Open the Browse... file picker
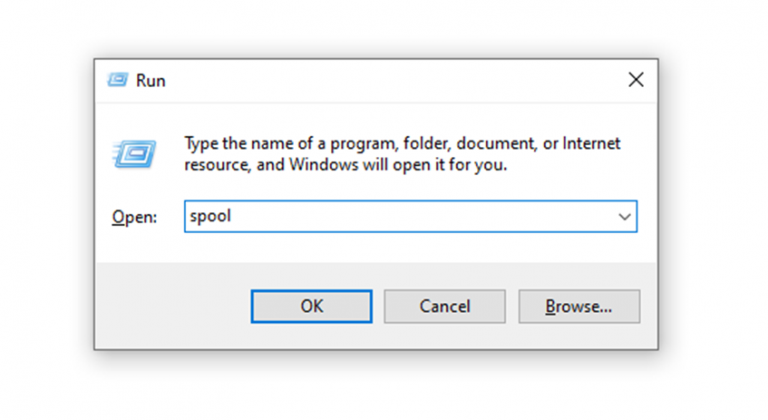 (578, 306)
